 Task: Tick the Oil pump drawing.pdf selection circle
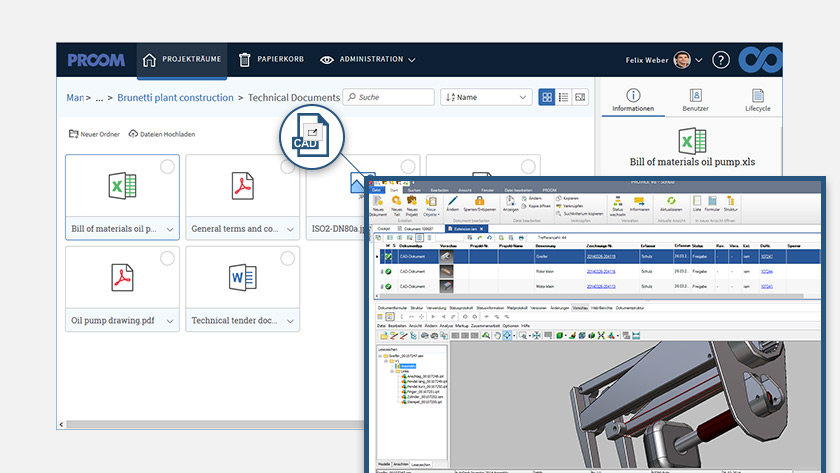pyautogui.click(x=167, y=259)
